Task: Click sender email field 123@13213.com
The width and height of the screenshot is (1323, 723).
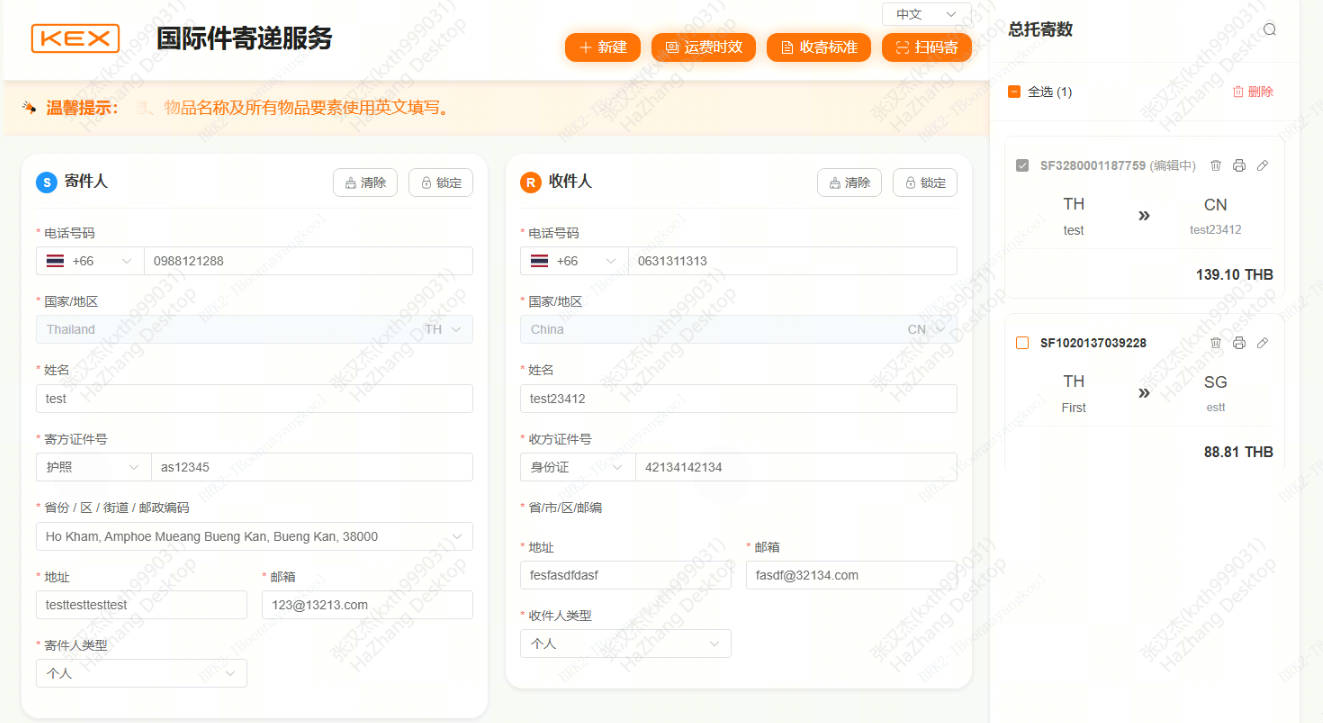Action: pos(367,605)
